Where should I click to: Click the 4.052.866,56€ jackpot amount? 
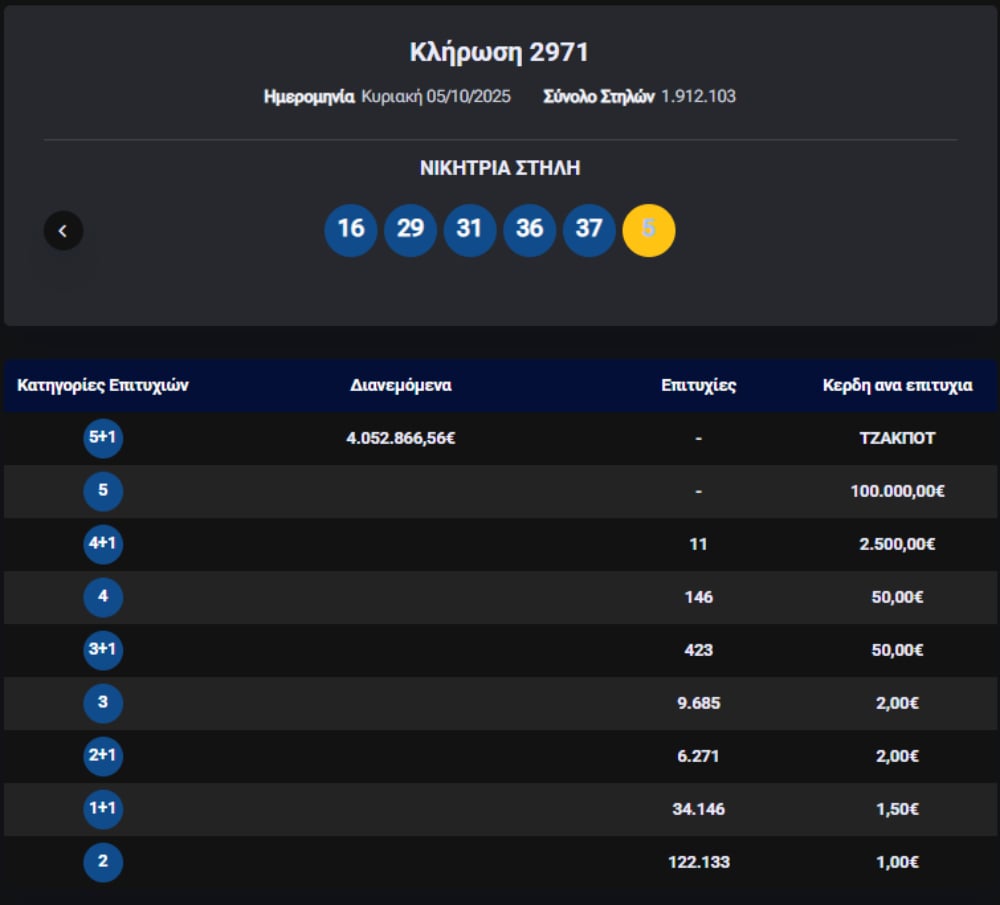pos(401,438)
